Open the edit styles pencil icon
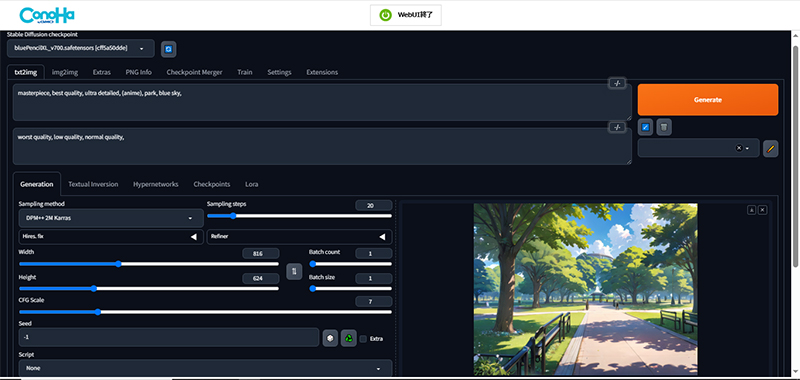This screenshot has width=800, height=380. (x=770, y=148)
